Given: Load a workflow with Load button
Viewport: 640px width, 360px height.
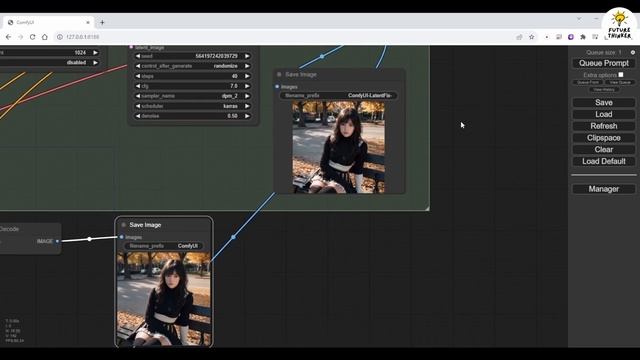Looking at the screenshot, I should (x=604, y=114).
